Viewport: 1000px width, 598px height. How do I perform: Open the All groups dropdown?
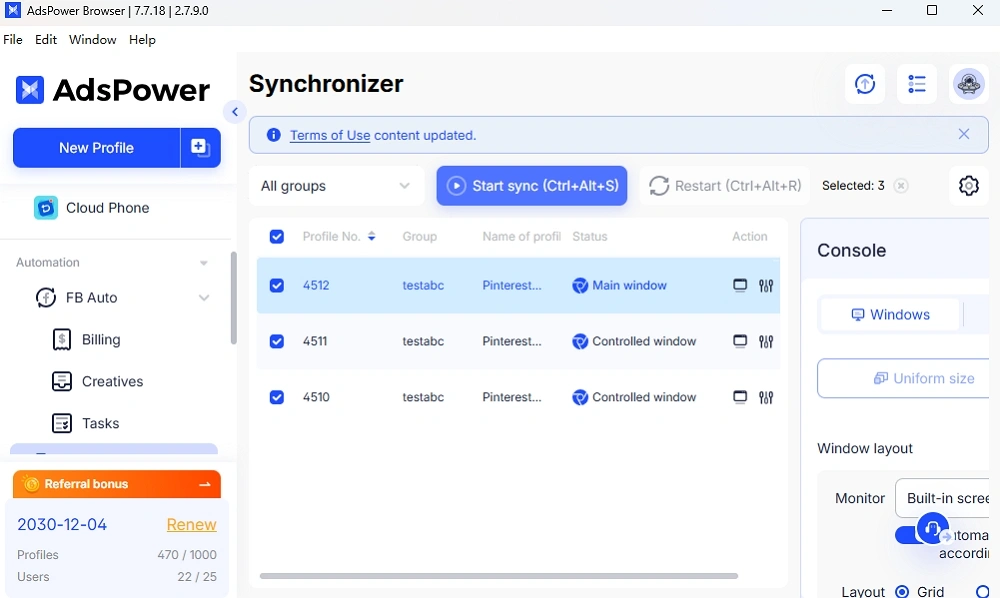pos(336,186)
